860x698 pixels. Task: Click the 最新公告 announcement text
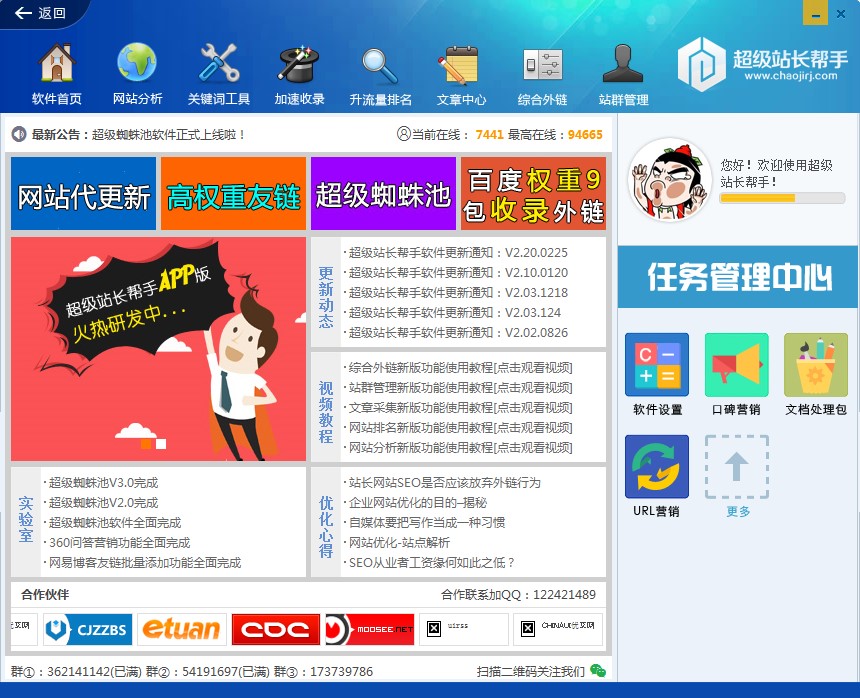[x=139, y=134]
